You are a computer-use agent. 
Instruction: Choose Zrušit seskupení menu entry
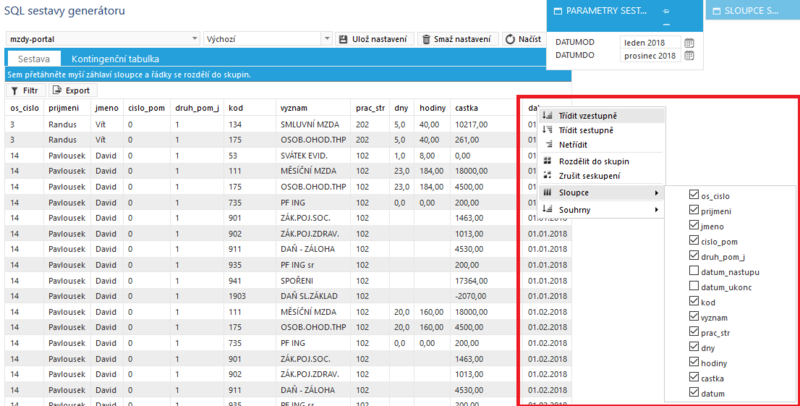(x=602, y=175)
